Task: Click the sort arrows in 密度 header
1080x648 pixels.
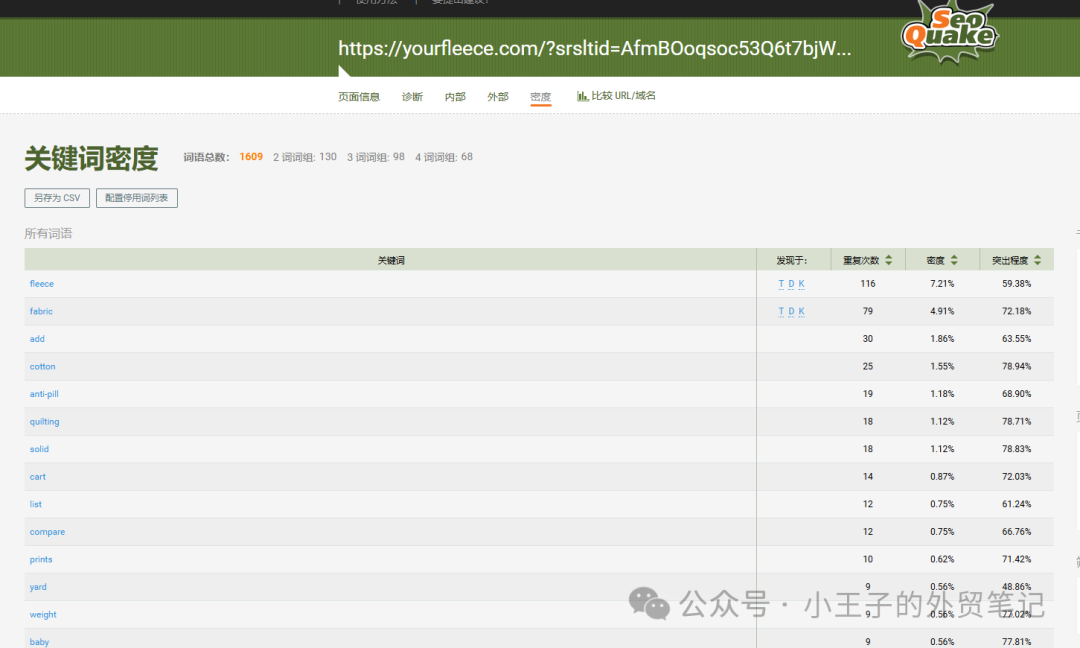Action: pyautogui.click(x=954, y=260)
